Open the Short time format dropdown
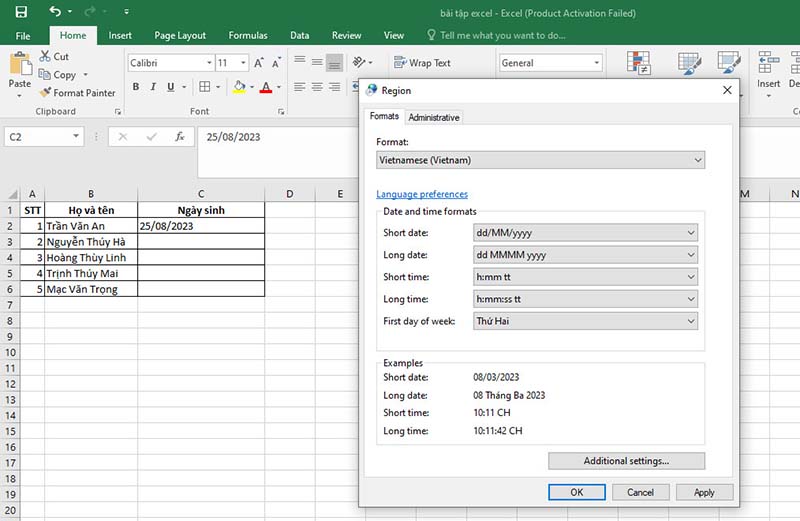Screen dimensions: 800x521 585,277
